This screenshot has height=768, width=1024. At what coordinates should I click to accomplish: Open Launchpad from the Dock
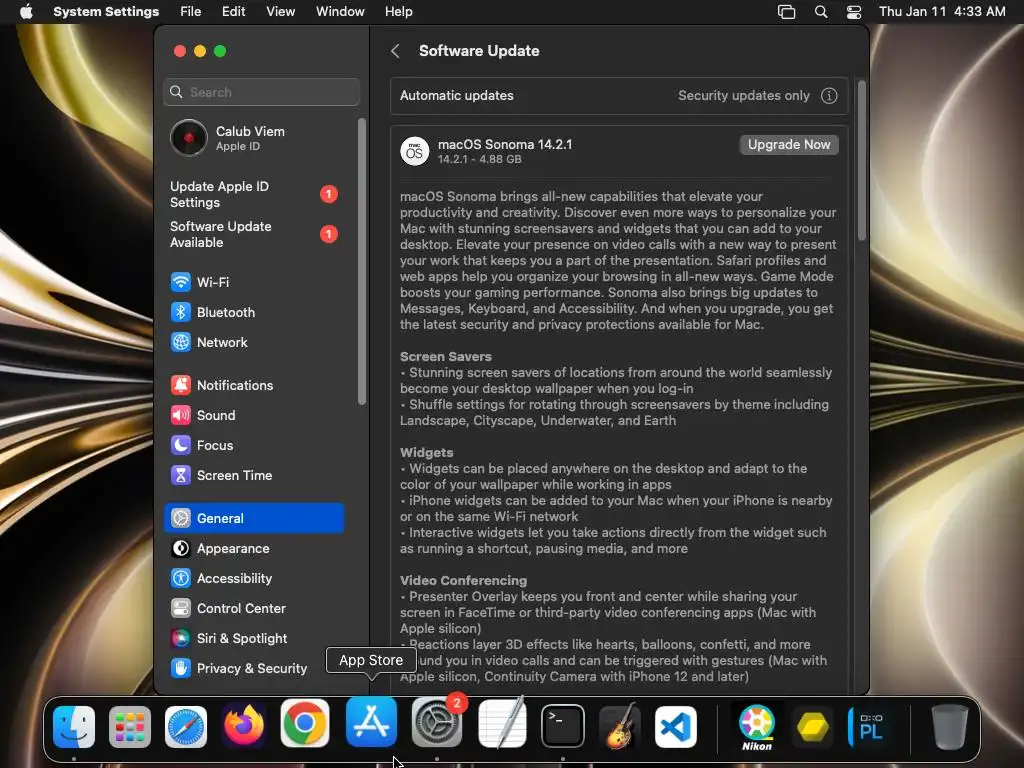pos(129,726)
